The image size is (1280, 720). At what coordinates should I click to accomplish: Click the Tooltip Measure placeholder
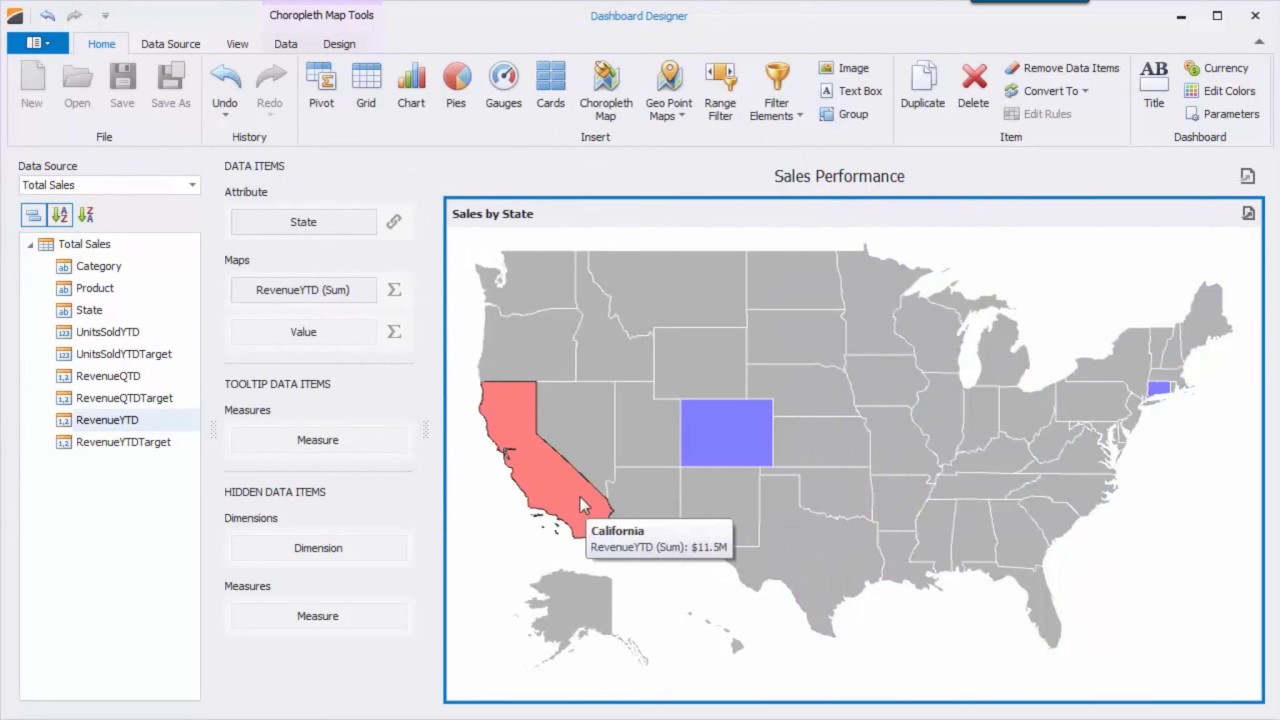tap(318, 440)
